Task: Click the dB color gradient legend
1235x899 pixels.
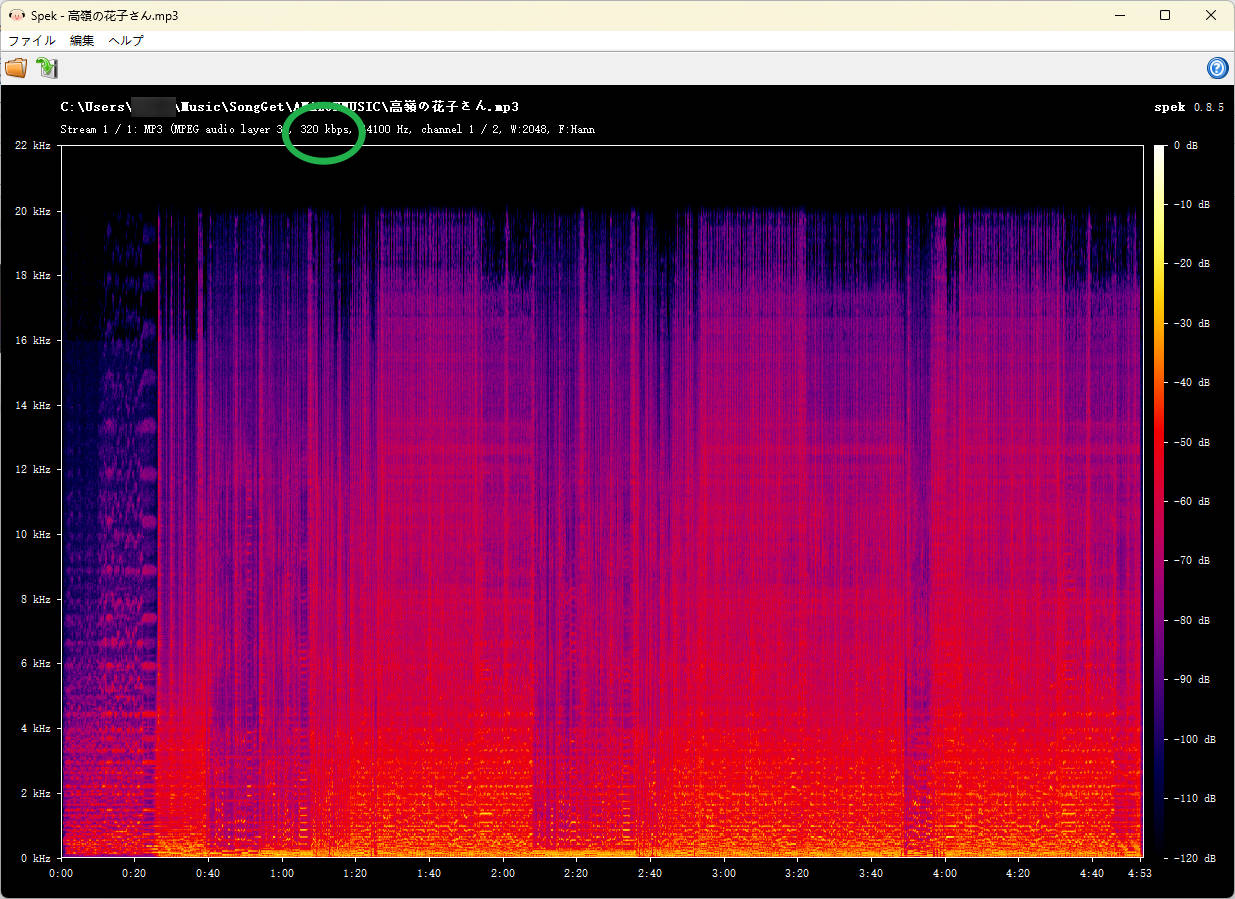Action: (x=1160, y=500)
